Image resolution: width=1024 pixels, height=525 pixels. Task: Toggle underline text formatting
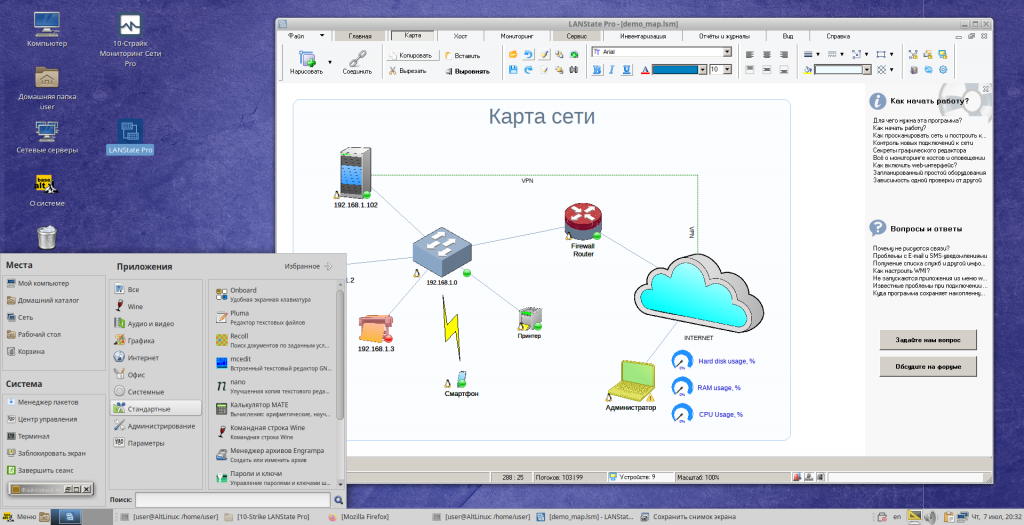coord(627,70)
